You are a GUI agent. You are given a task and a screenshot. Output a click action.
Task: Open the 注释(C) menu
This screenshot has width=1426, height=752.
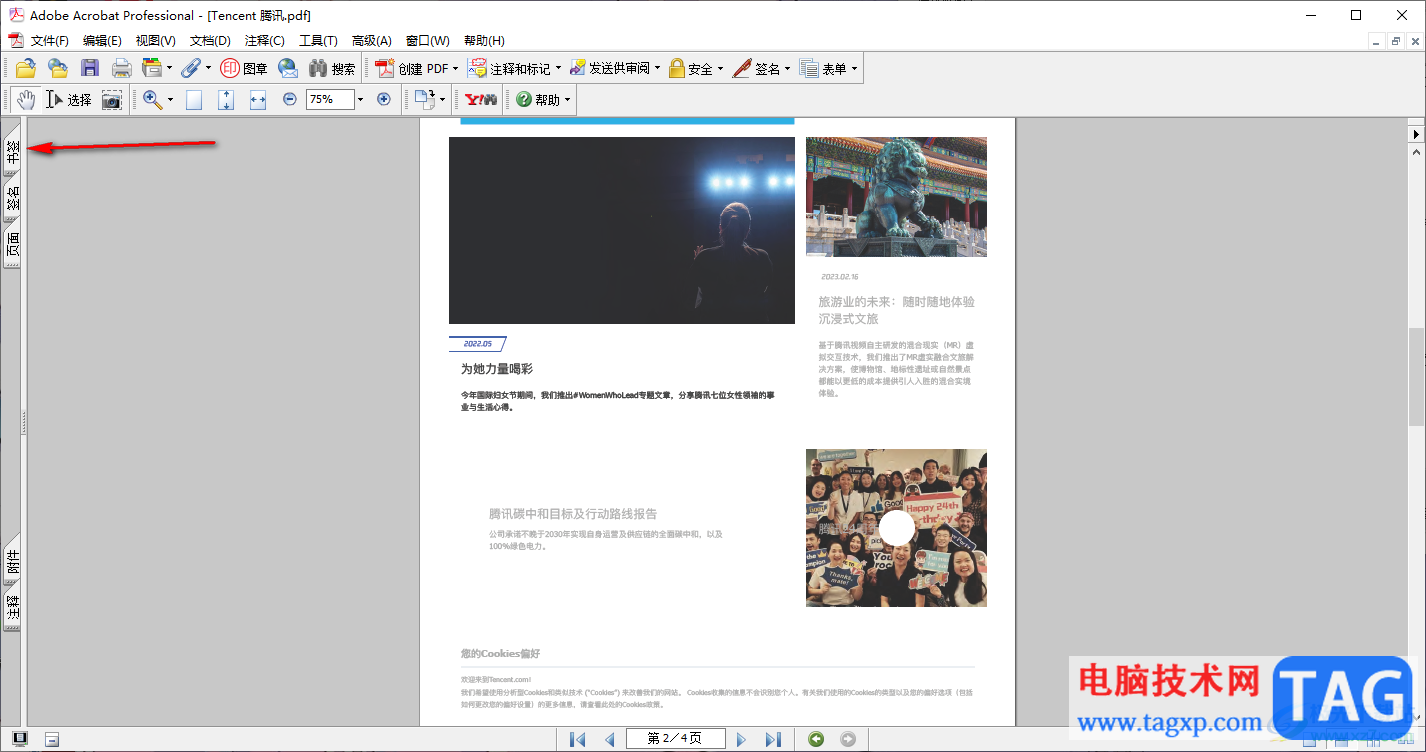265,41
